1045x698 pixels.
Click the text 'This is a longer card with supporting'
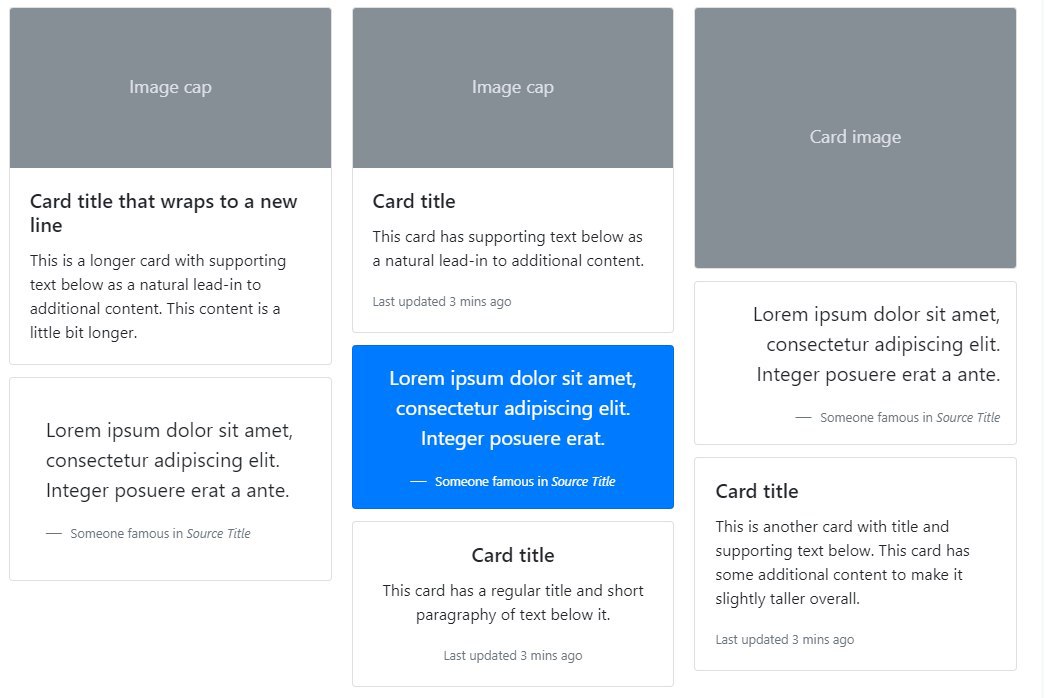click(158, 261)
